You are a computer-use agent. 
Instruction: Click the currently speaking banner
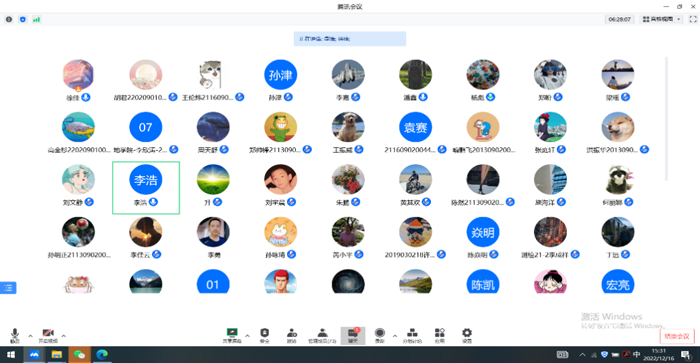tap(350, 39)
